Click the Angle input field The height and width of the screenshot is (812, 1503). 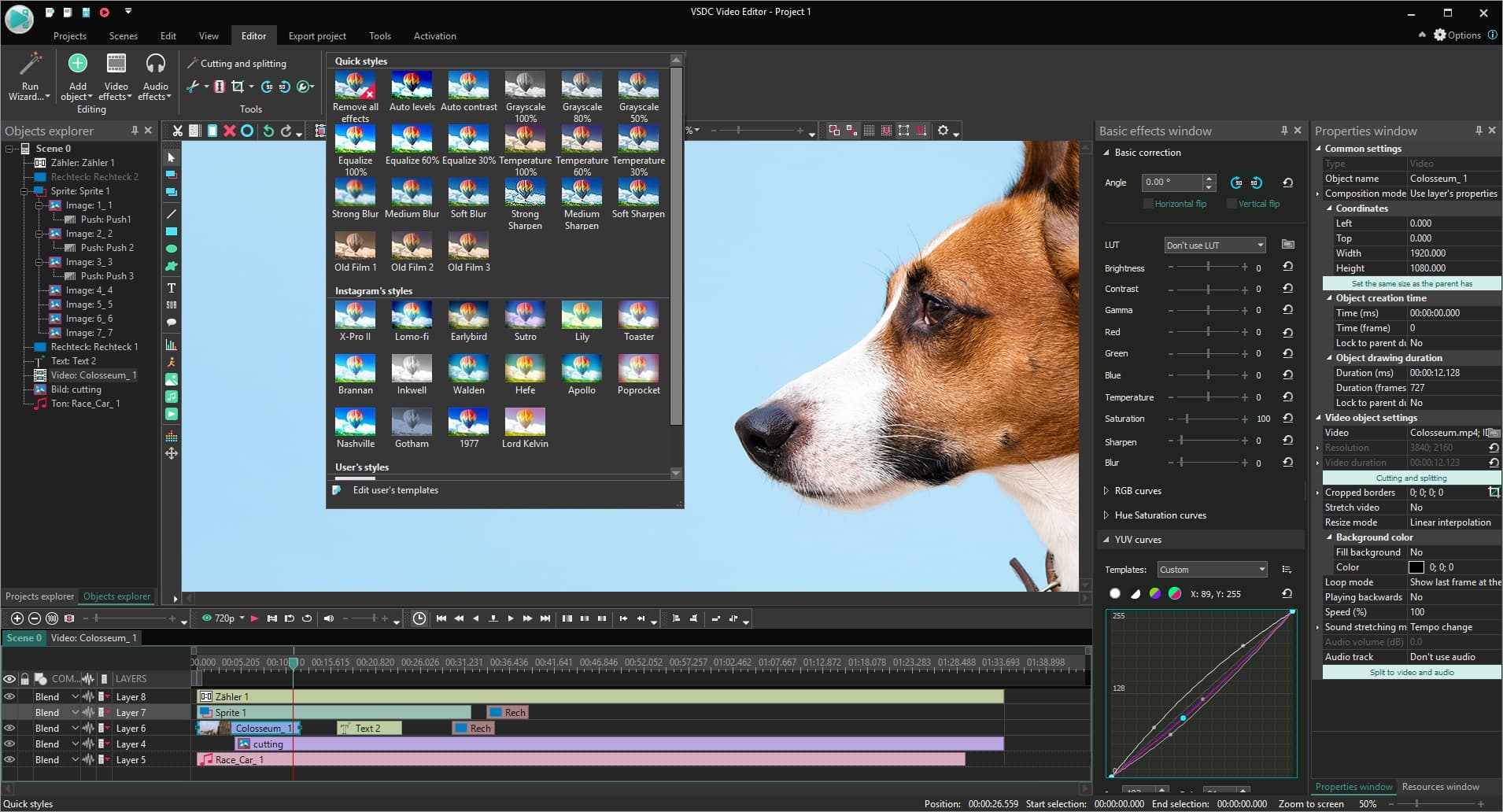pyautogui.click(x=1172, y=183)
